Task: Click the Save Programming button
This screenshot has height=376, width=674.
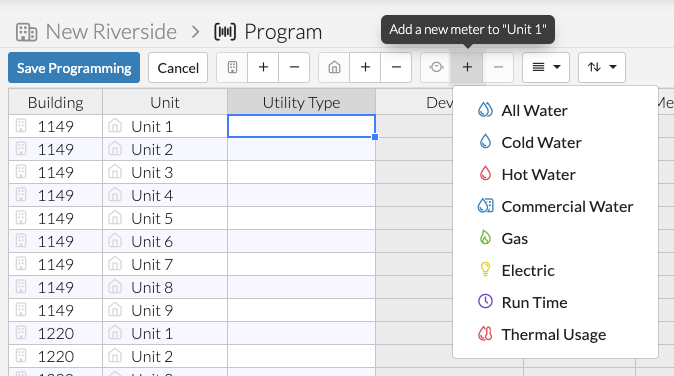Action: point(74,67)
